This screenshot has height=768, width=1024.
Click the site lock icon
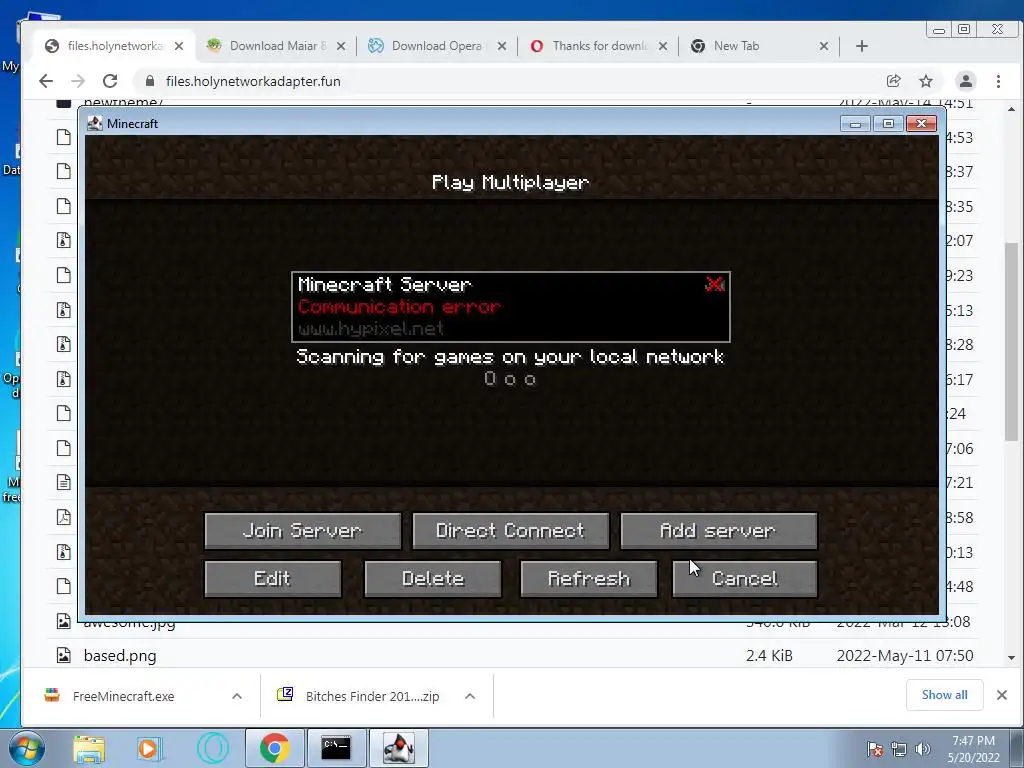(150, 81)
